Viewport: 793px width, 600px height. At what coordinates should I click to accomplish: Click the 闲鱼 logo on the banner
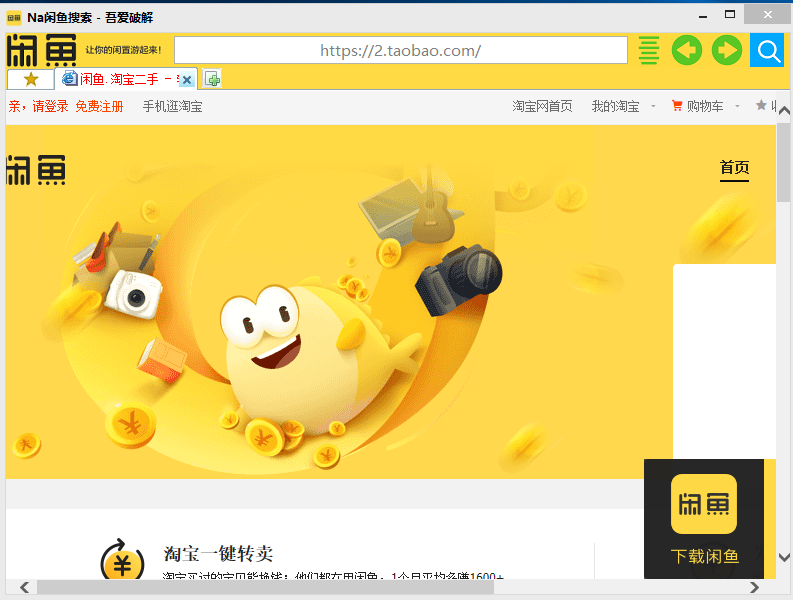pyautogui.click(x=36, y=170)
